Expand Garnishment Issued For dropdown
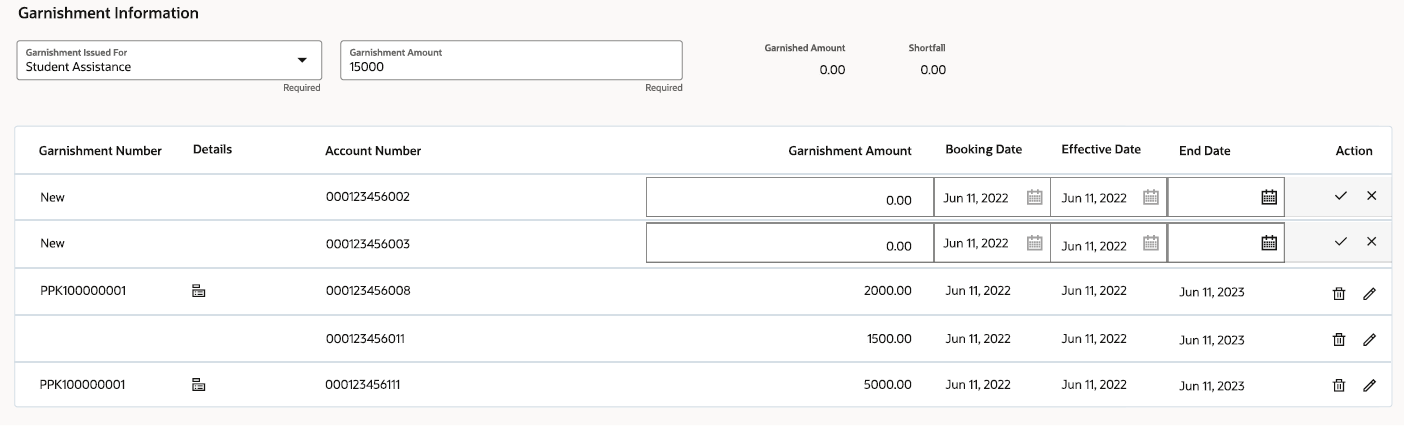This screenshot has height=430, width=1404. pyautogui.click(x=302, y=60)
